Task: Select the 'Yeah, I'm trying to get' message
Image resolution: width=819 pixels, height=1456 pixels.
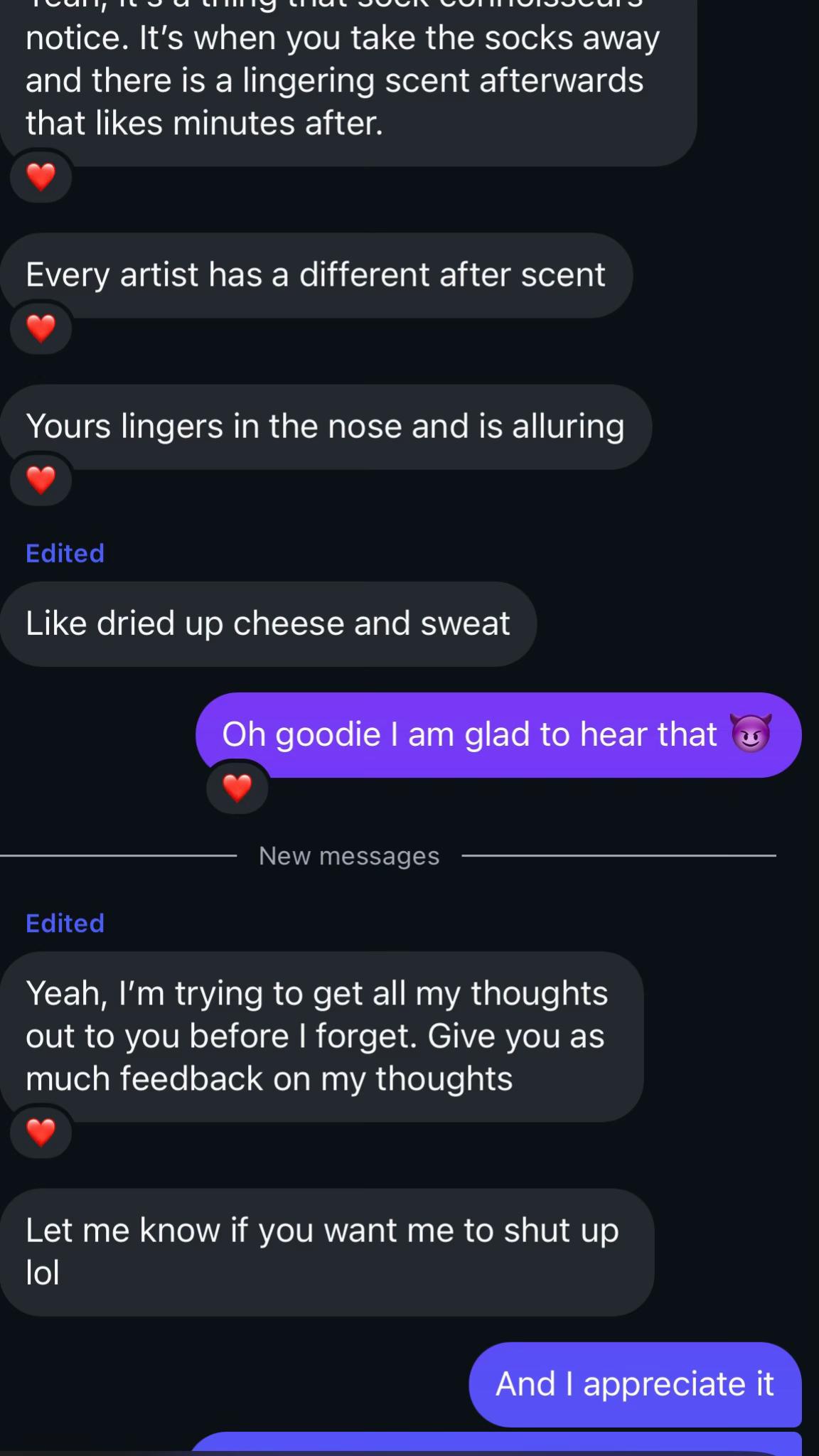Action: click(321, 1037)
